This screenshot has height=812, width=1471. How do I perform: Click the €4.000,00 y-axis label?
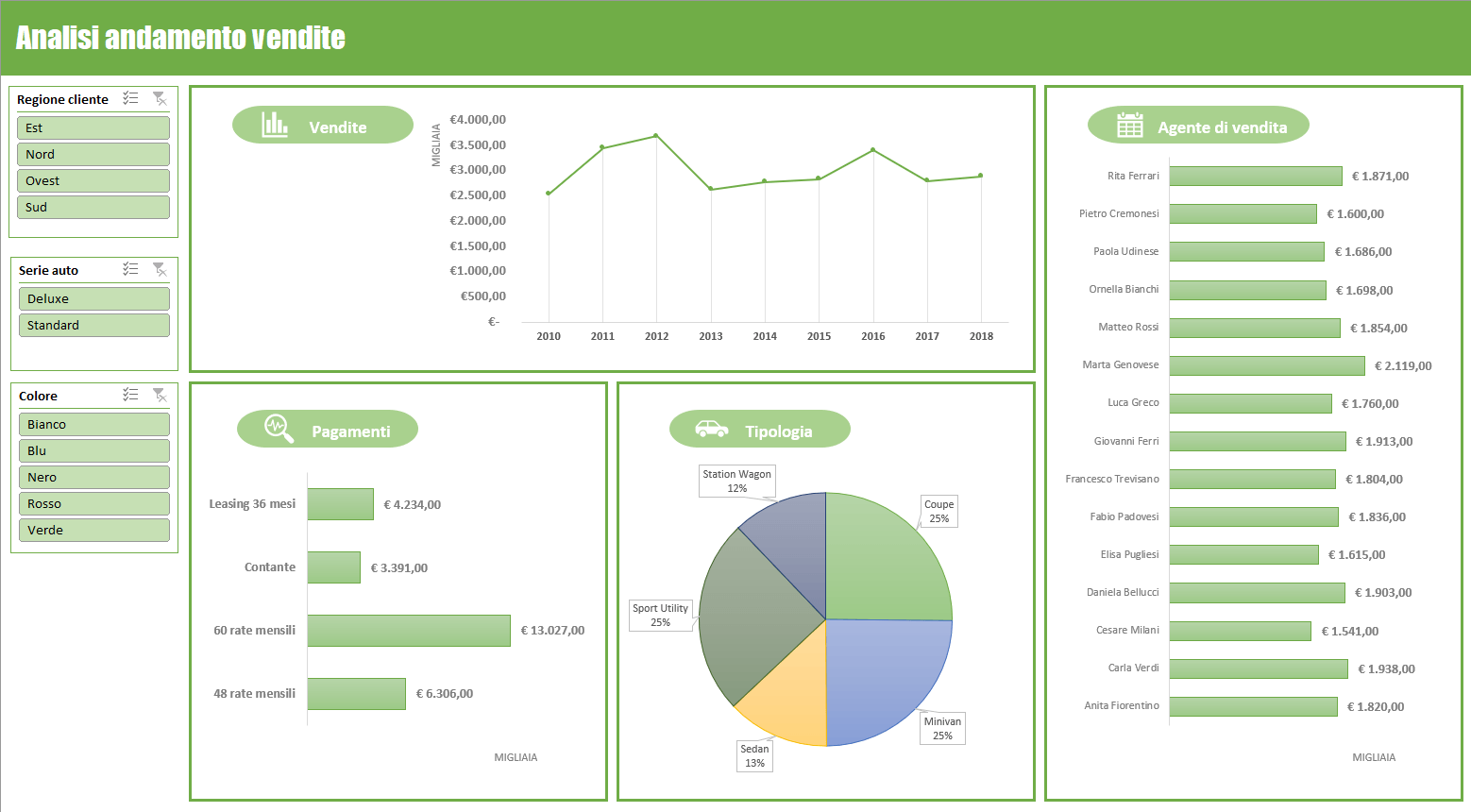tap(478, 119)
